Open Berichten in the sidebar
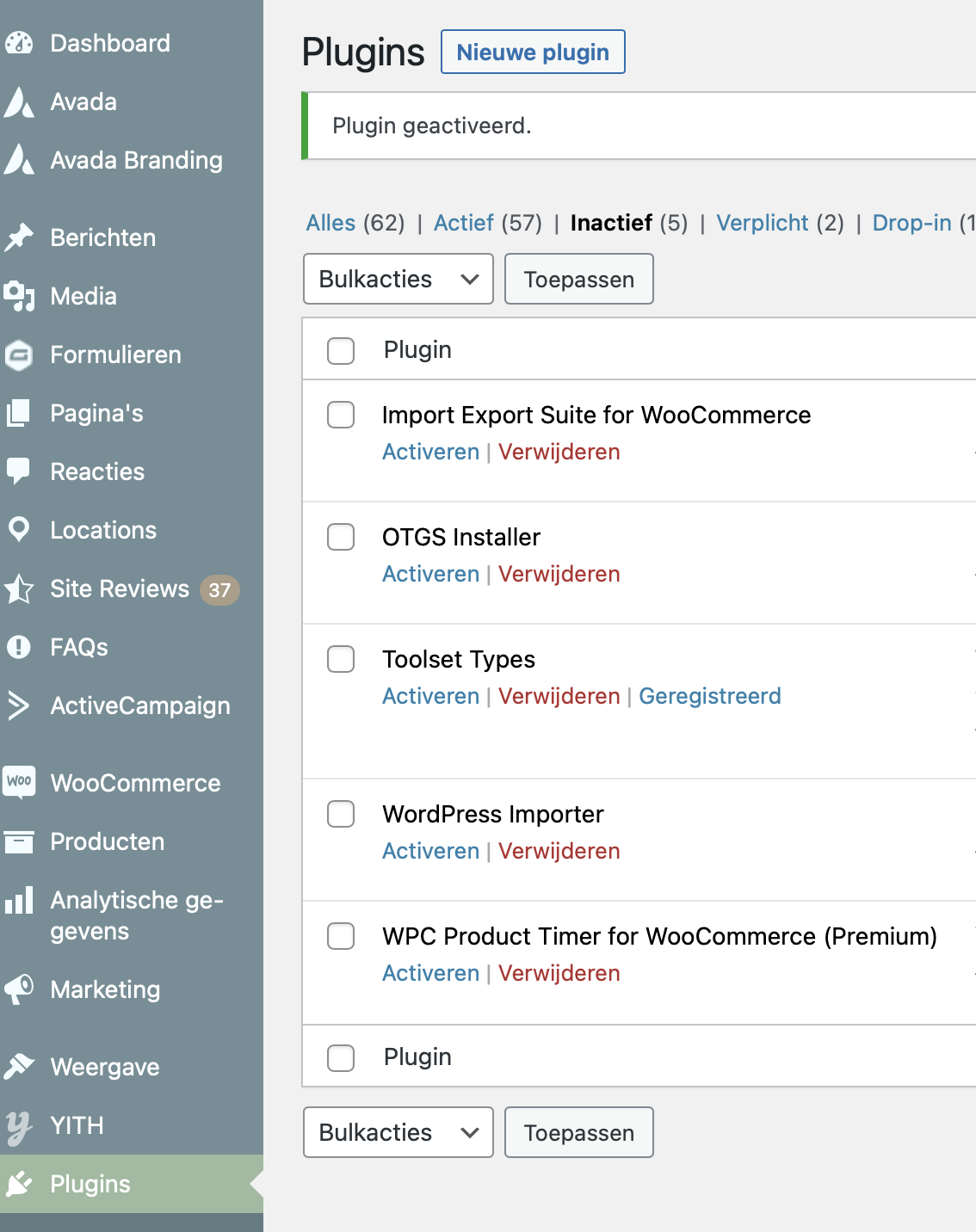This screenshot has height=1232, width=976. (102, 237)
